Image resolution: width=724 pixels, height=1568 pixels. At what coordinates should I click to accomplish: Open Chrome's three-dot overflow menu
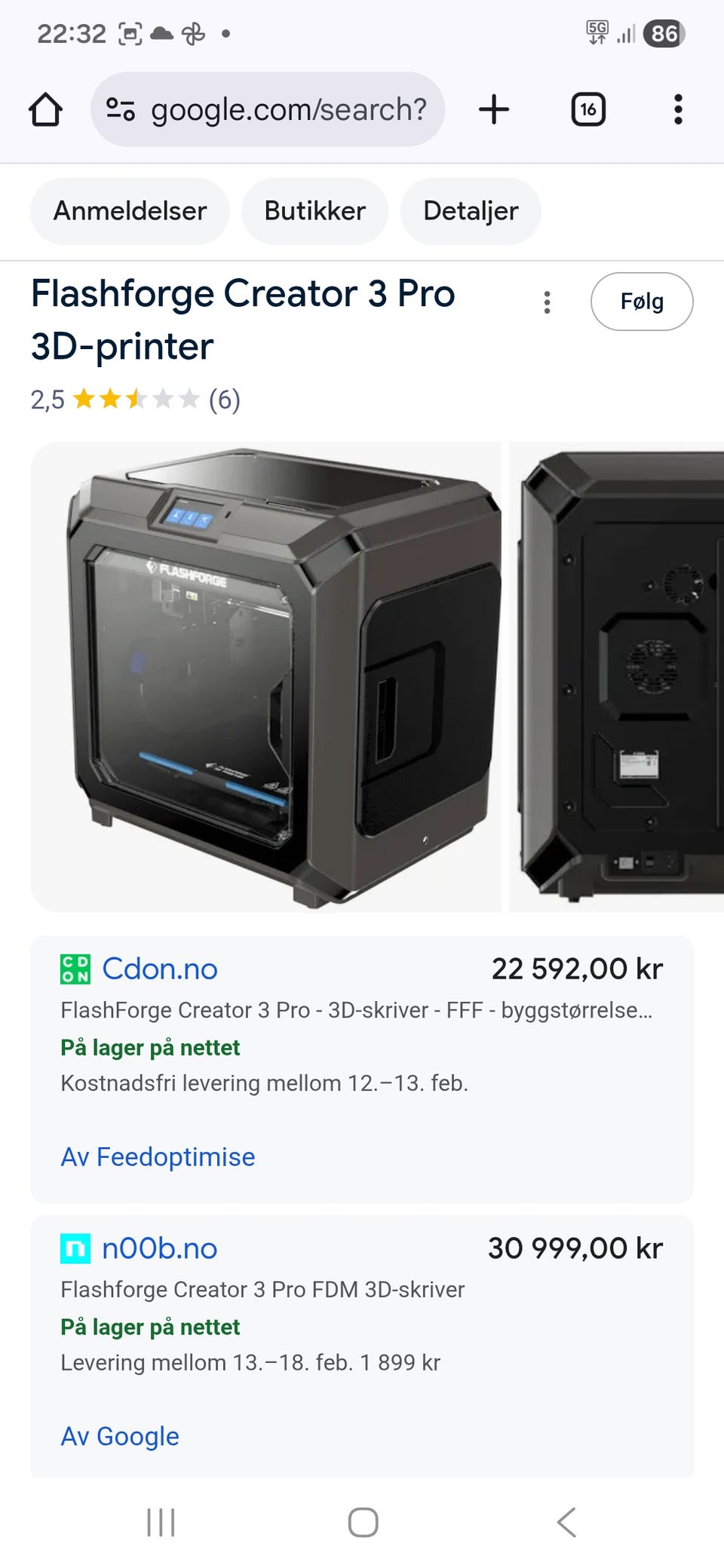click(678, 109)
